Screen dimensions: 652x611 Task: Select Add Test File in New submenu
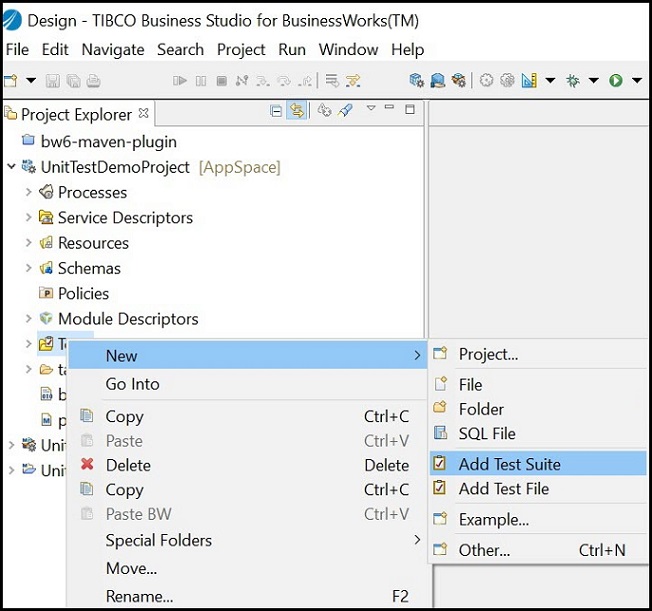point(538,489)
